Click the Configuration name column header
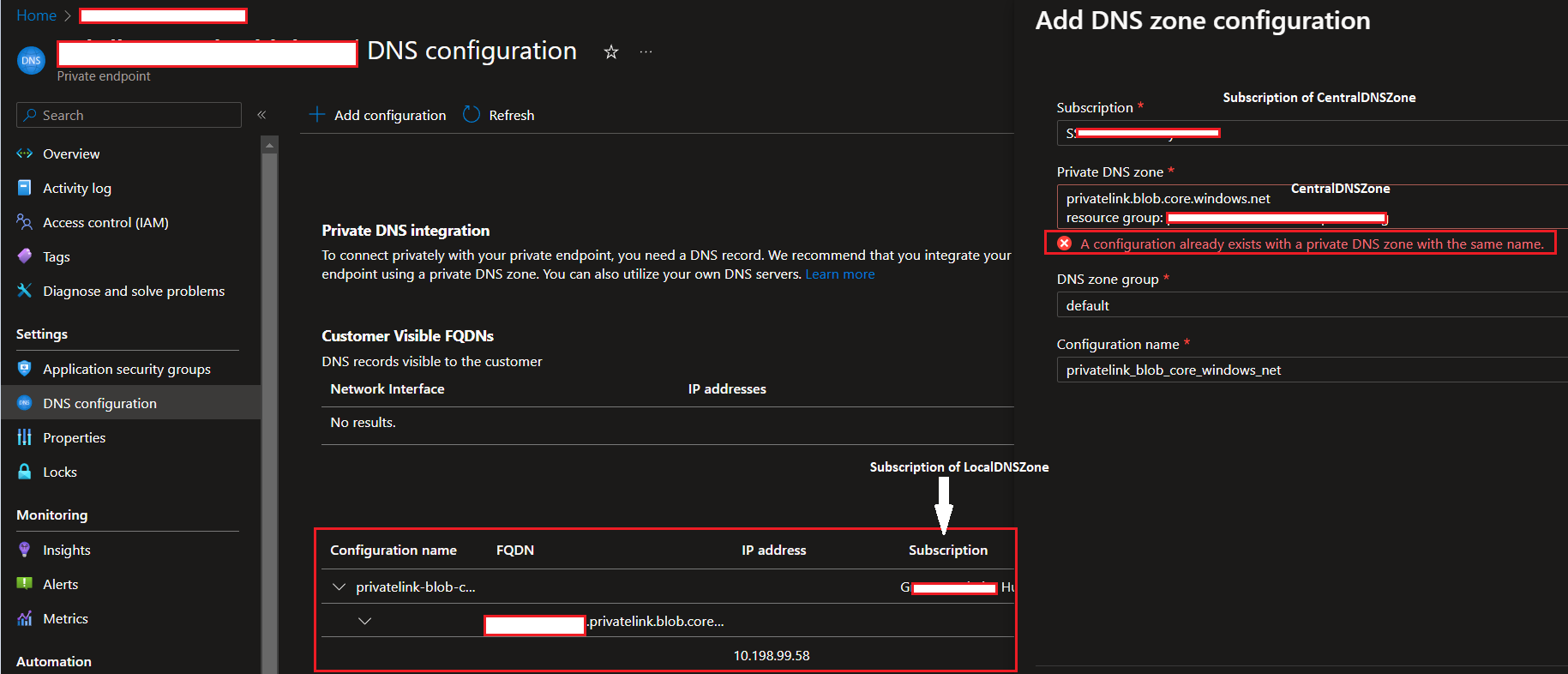 click(394, 551)
